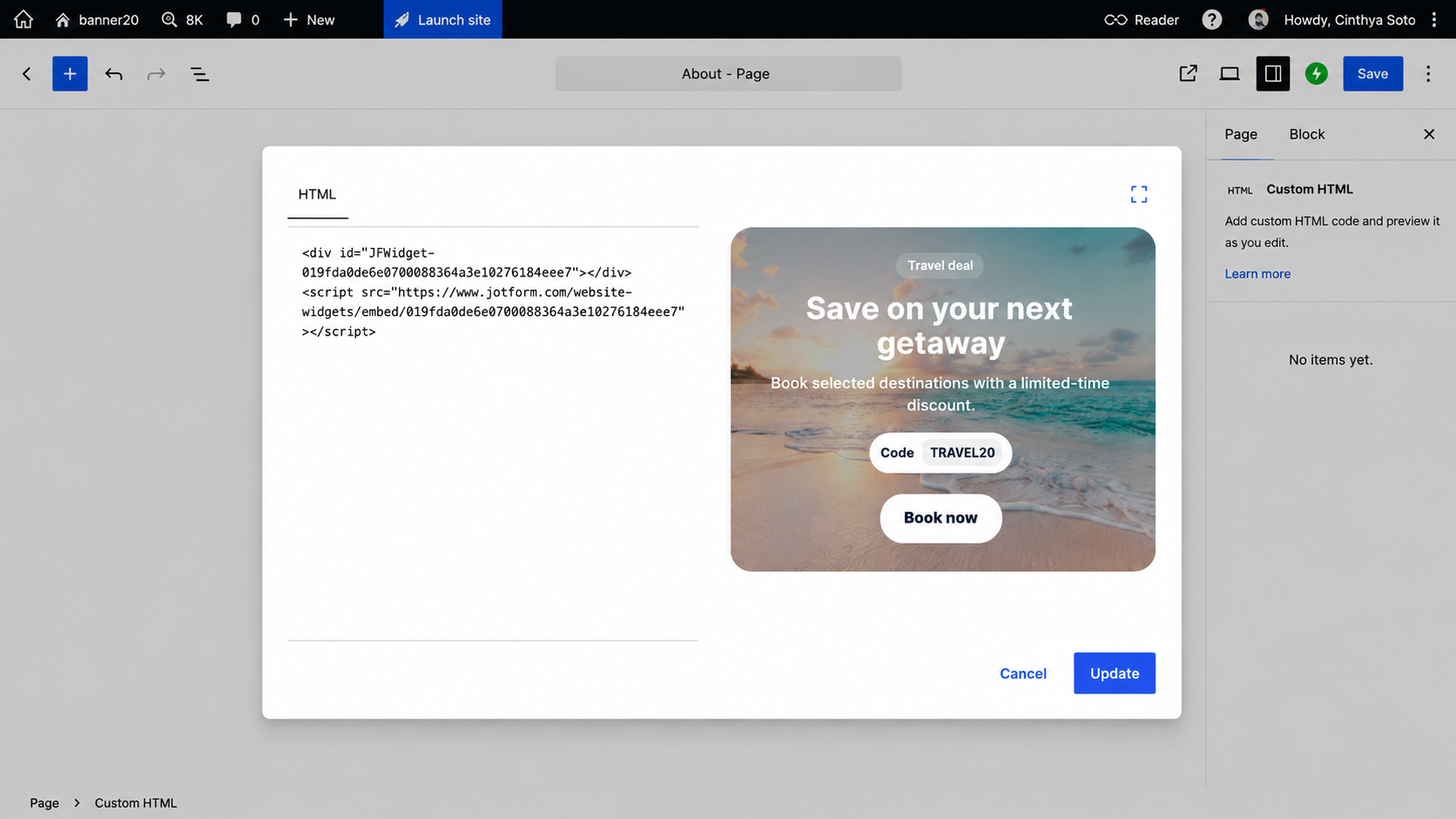Viewport: 1456px width, 819px height.
Task: Open the Learn more link
Action: 1257,273
